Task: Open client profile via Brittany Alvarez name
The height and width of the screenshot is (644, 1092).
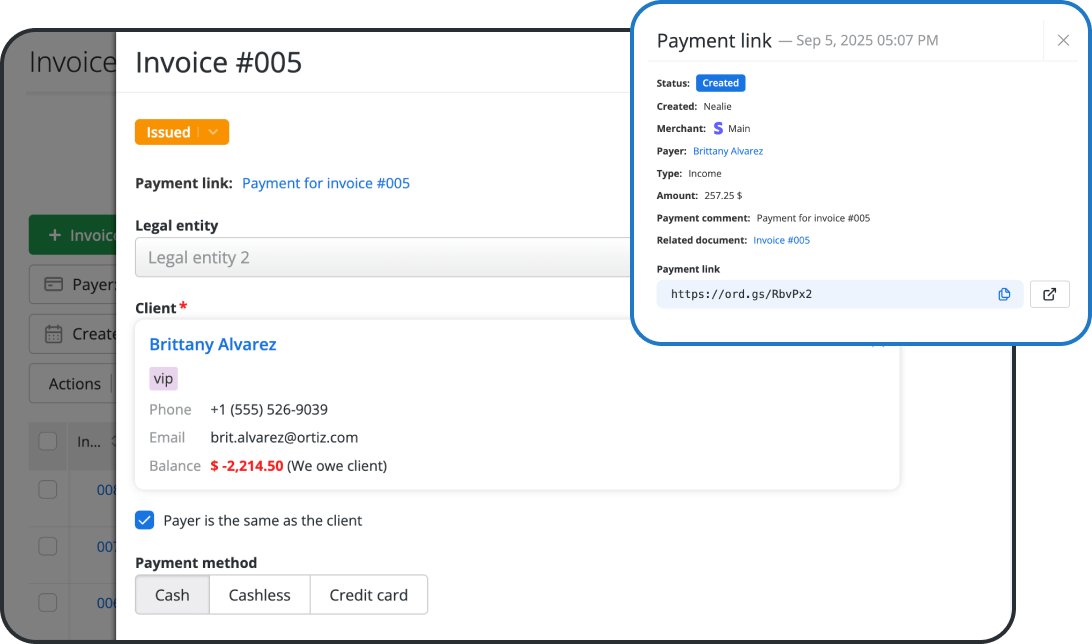Action: point(212,344)
